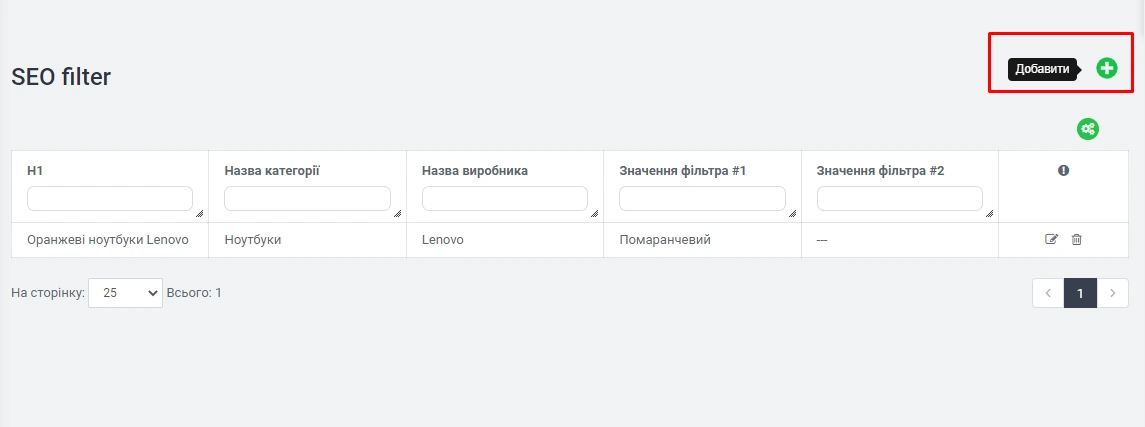1145x427 pixels.
Task: Edit the Оранжеві ноутбуки Lenovo row
Action: [x=1051, y=240]
